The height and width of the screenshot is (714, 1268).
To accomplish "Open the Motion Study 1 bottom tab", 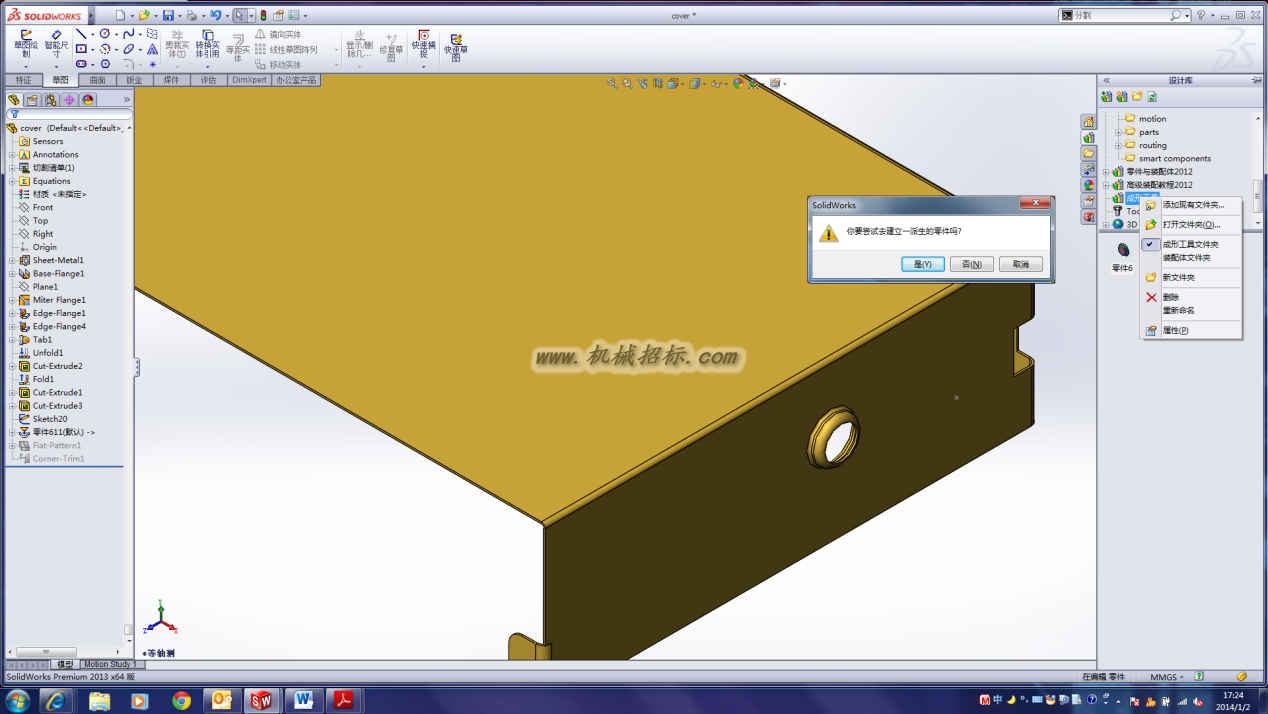I will pyautogui.click(x=110, y=664).
